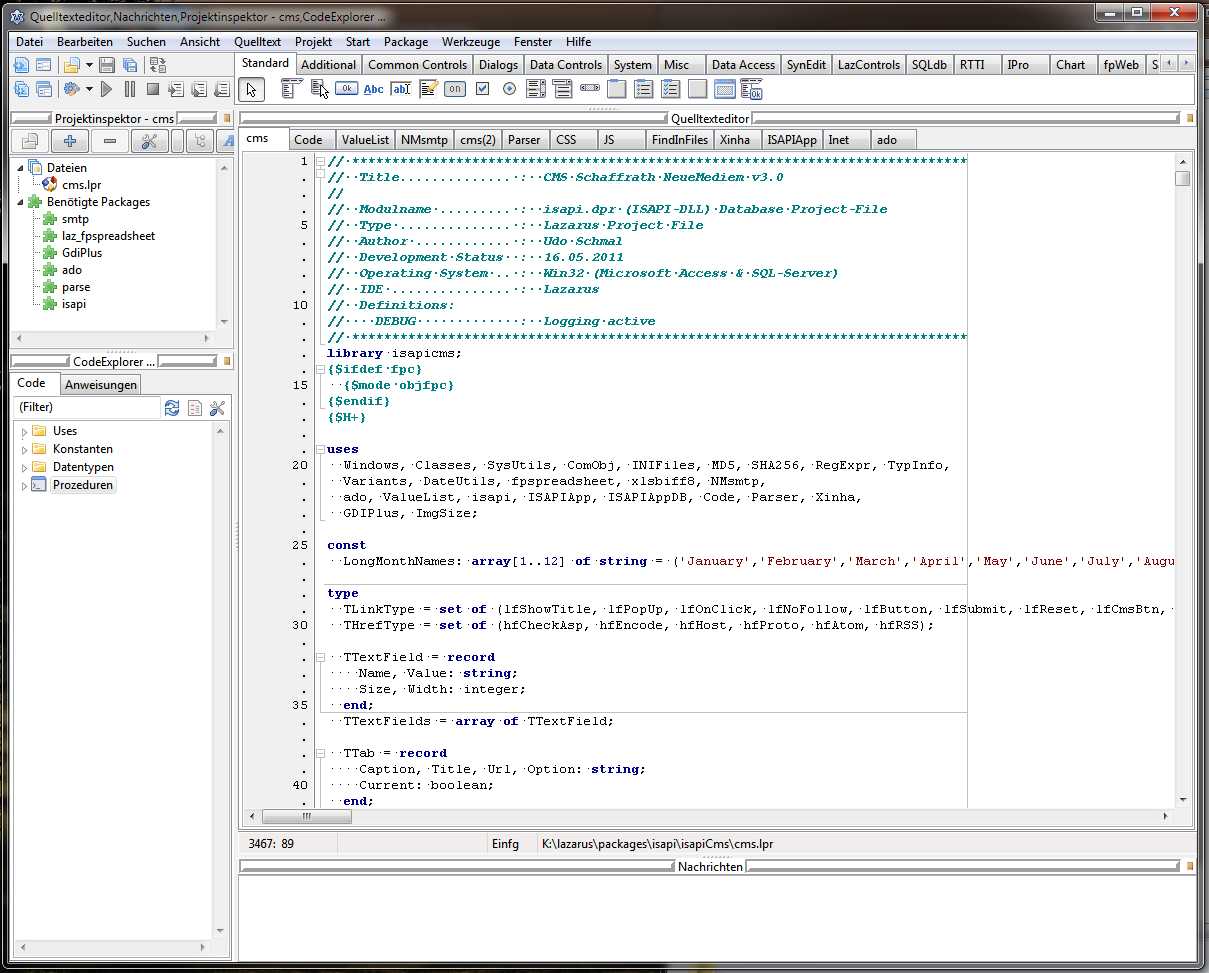Click the Save floppy disk icon
Screen dimensions: 1209x973
[107, 66]
